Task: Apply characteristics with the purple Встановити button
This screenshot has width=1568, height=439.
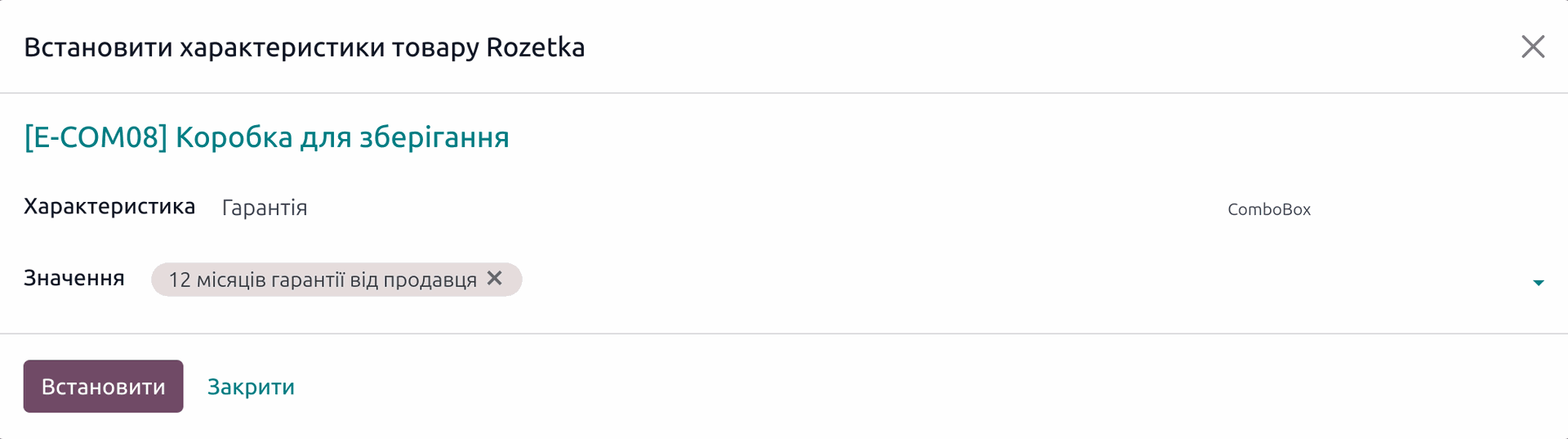Action: coord(103,386)
